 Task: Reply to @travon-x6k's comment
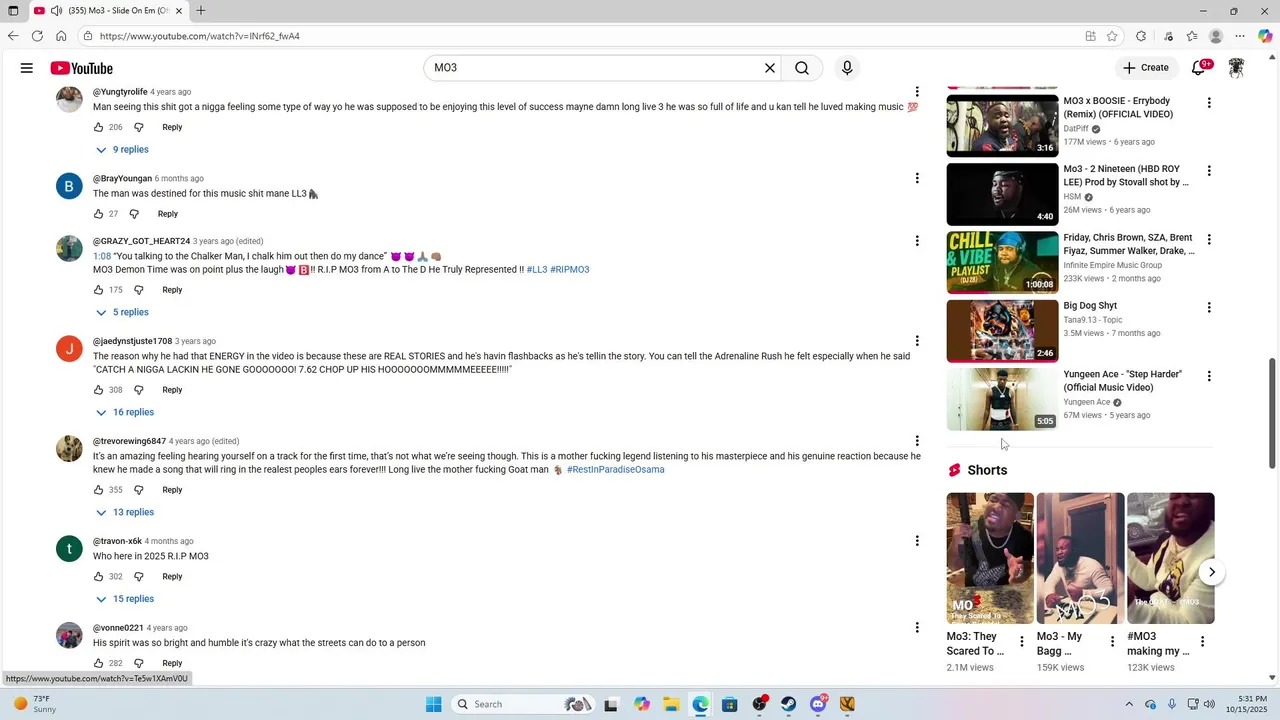coord(172,577)
